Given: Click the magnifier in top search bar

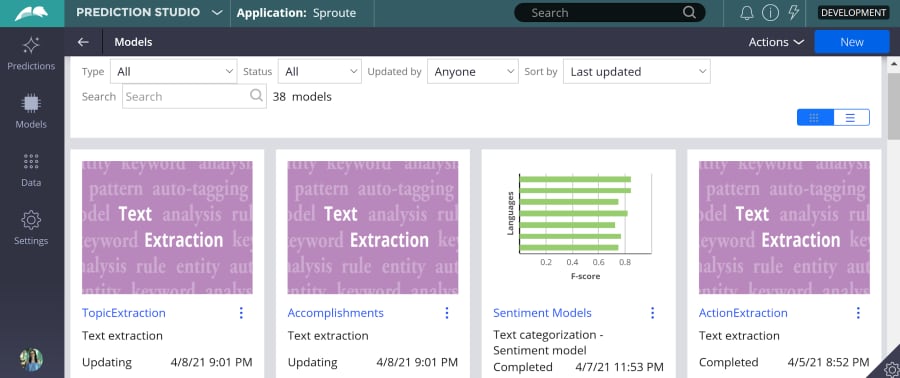Looking at the screenshot, I should point(689,13).
